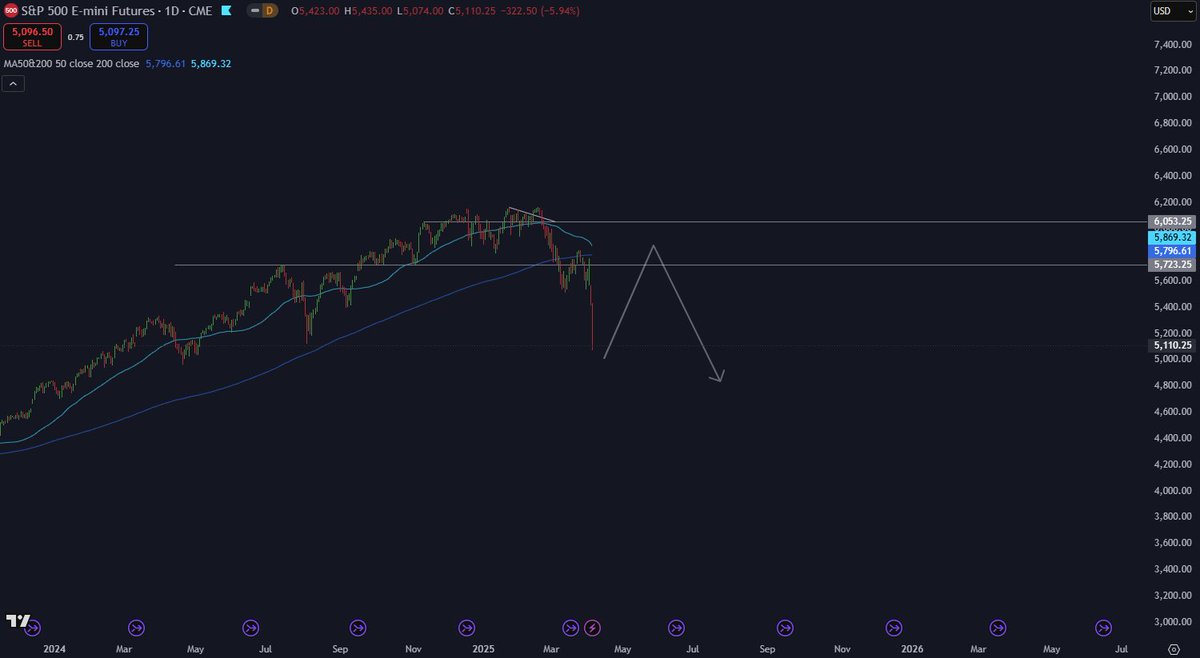This screenshot has height=658, width=1200.
Task: Click the blue 5,796.61 MA price label
Action: pos(1172,251)
